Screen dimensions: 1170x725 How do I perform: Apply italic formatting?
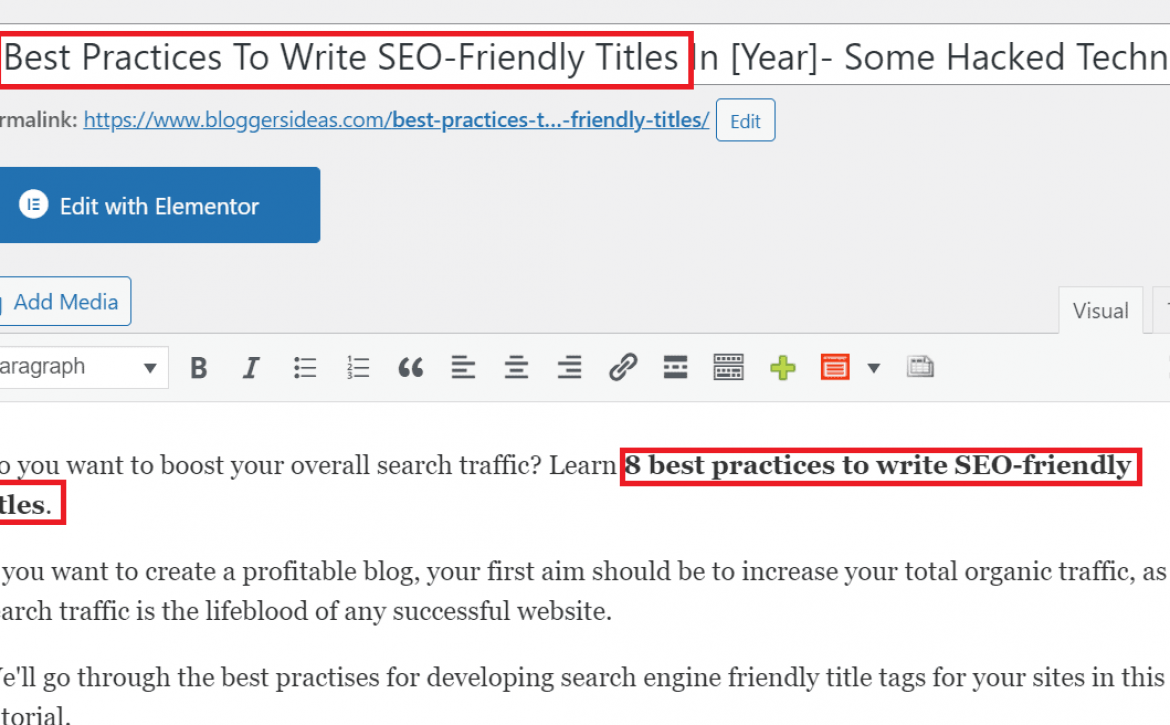click(x=251, y=368)
